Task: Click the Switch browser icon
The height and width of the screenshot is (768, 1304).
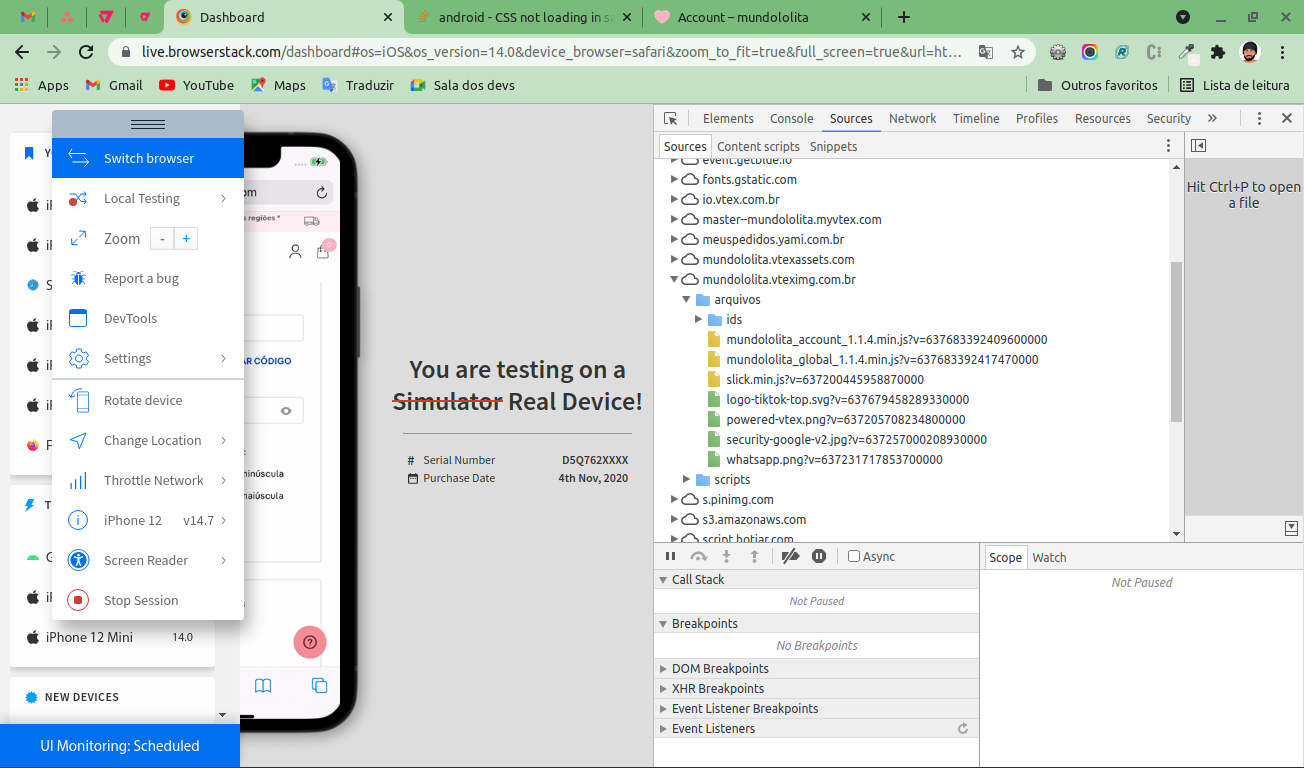Action: pyautogui.click(x=78, y=158)
